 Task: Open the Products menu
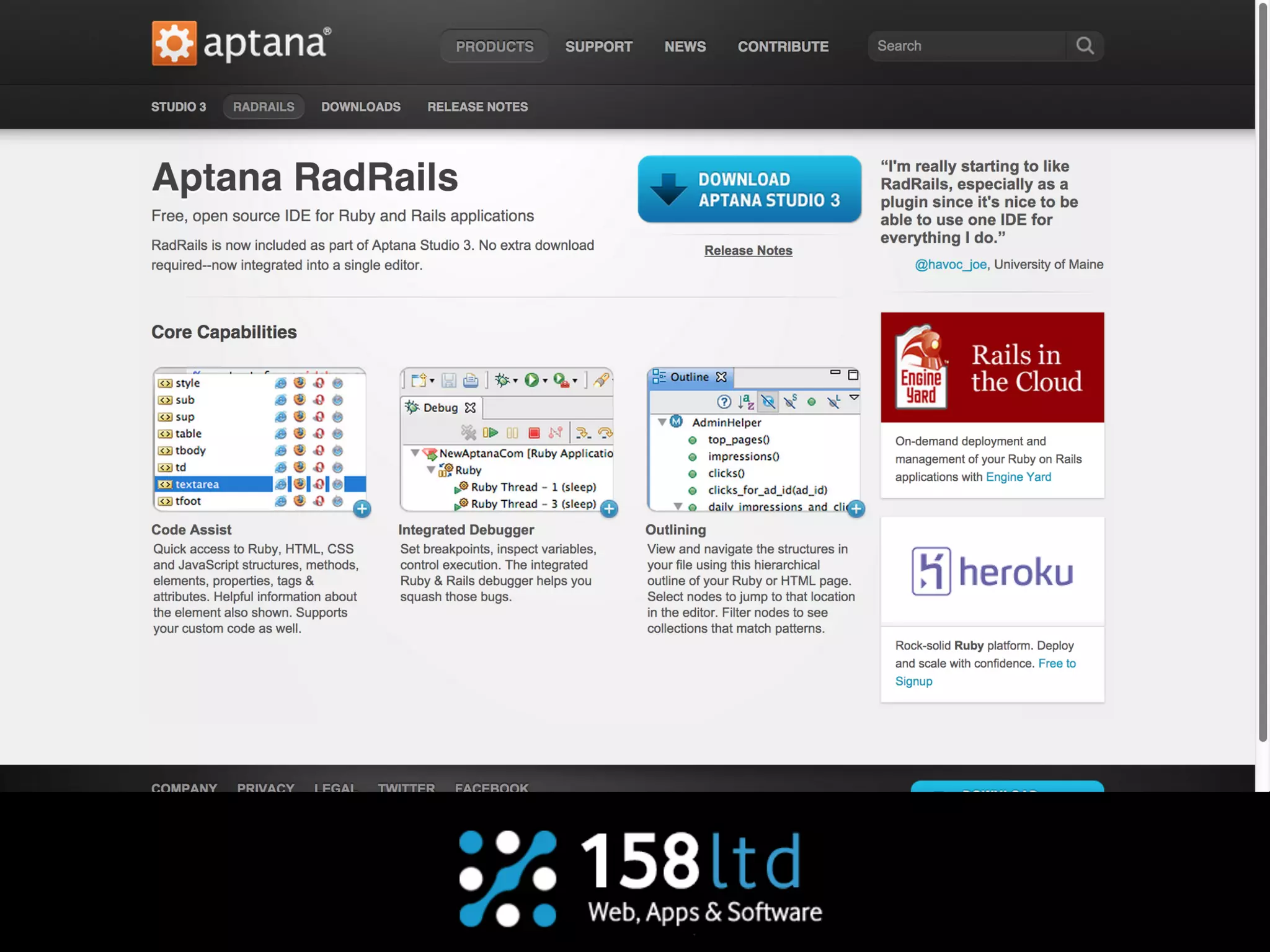coord(494,46)
